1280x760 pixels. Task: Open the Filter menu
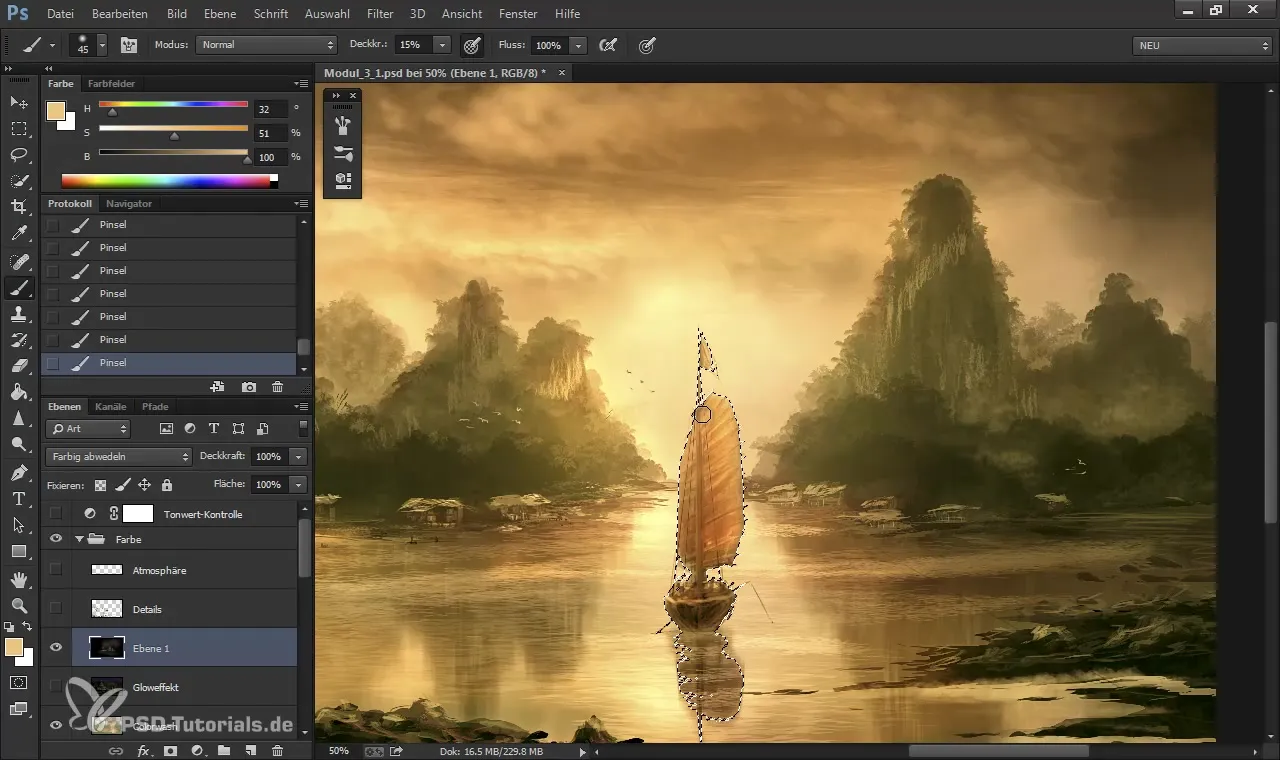click(380, 14)
